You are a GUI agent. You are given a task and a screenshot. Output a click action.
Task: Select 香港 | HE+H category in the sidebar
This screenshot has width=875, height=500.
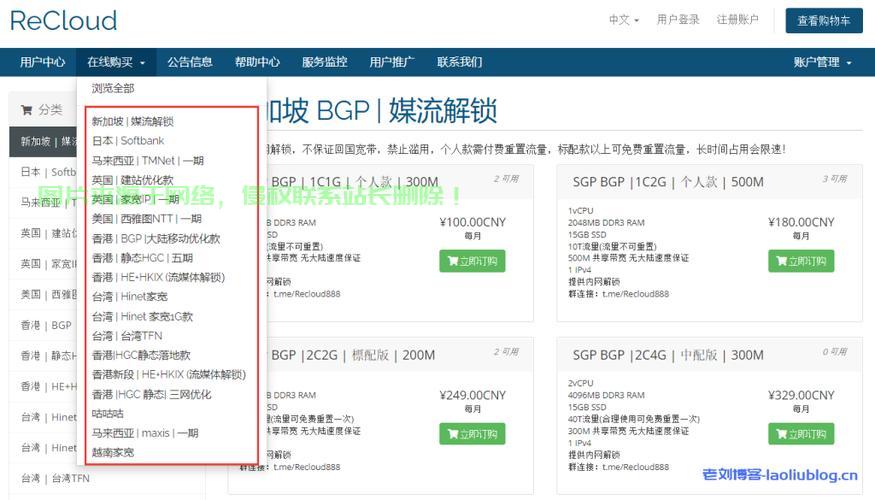pyautogui.click(x=44, y=387)
